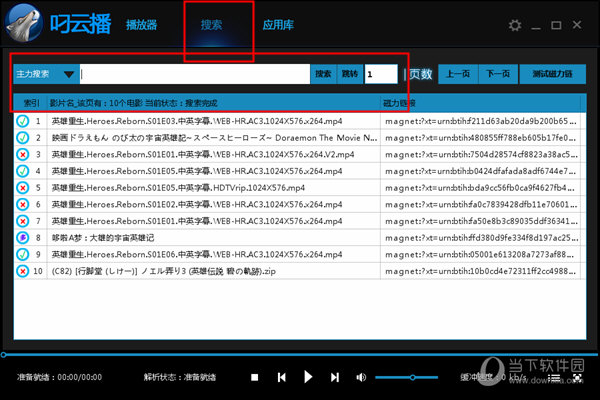Screen dimensions: 600x400
Task: Click the page number field
Action: (x=381, y=74)
